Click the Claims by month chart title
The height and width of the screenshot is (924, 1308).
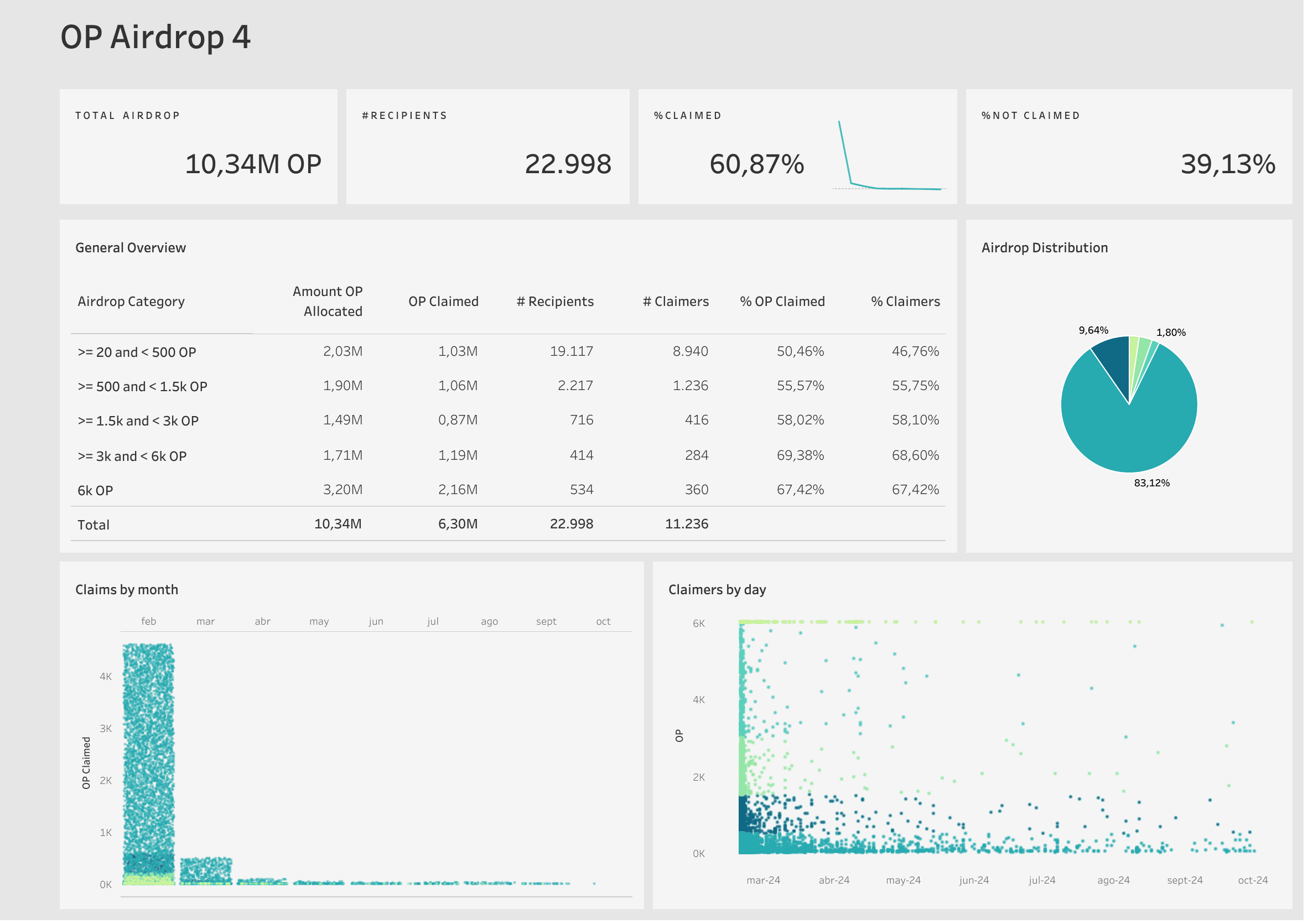coord(127,591)
